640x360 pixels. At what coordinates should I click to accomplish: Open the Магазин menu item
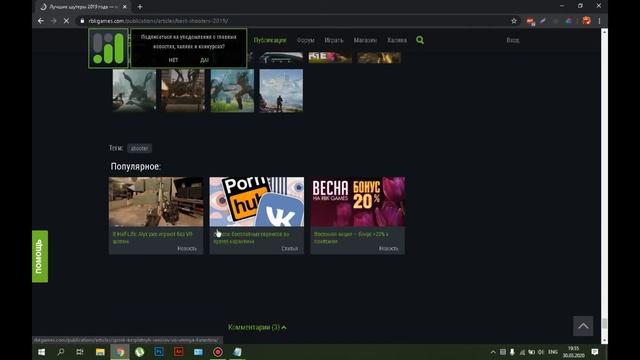[x=365, y=40]
